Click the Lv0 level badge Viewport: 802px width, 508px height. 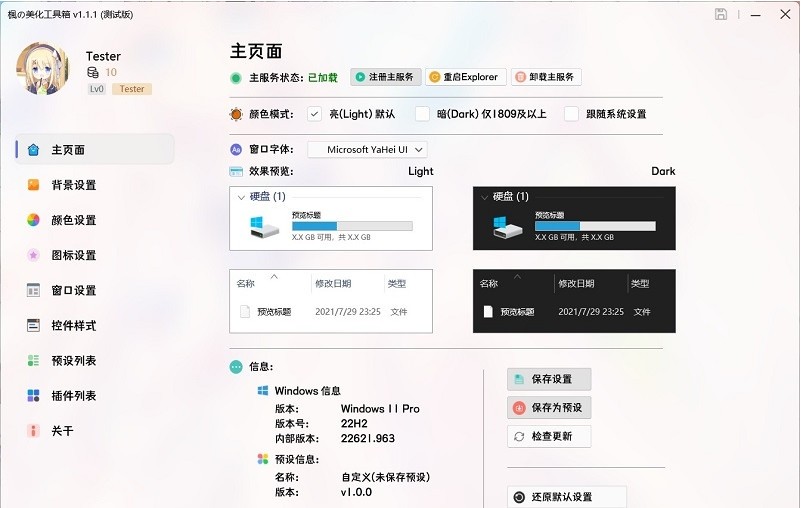click(x=97, y=89)
